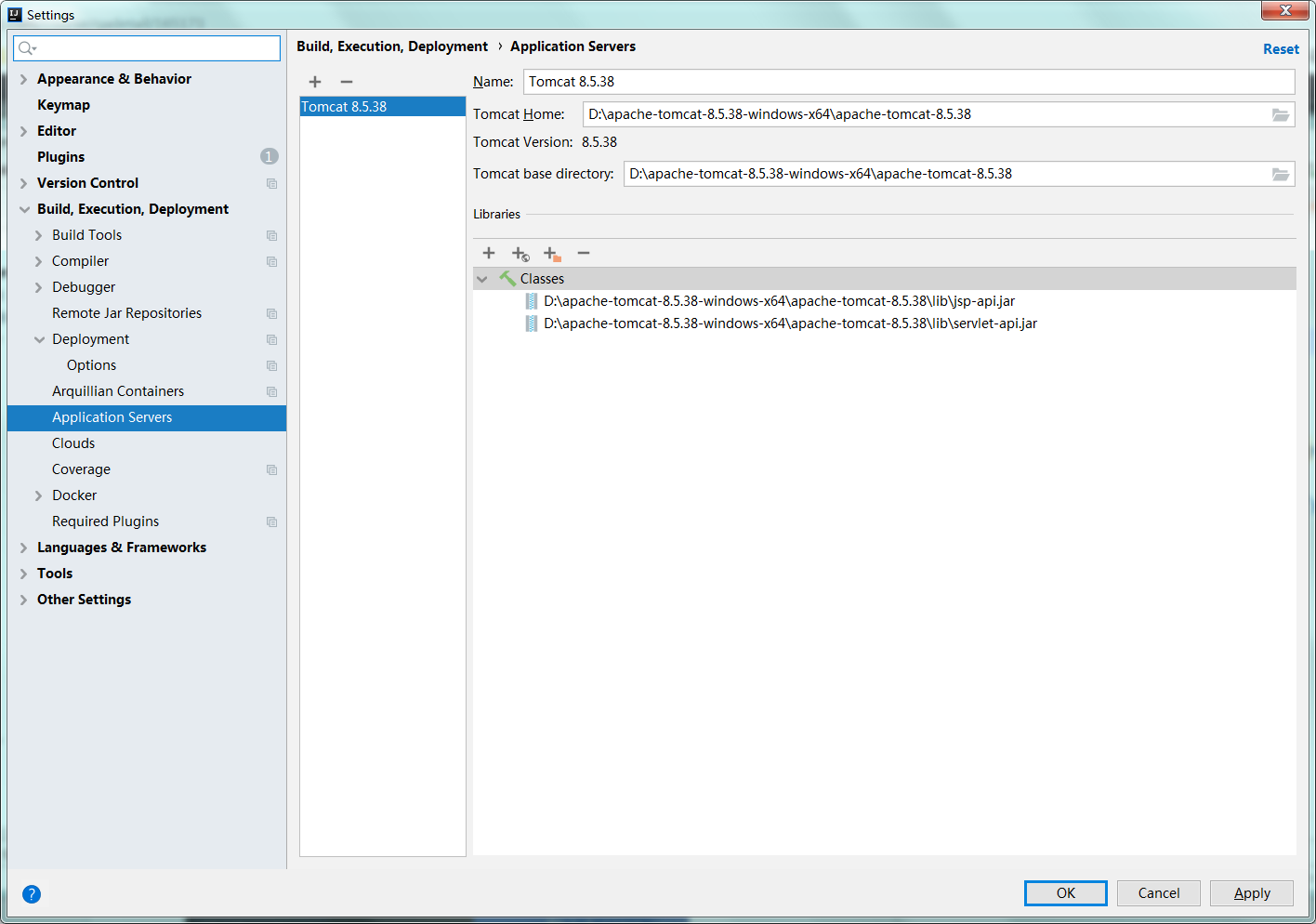Confirm with the OK button
Screen dimensions: 1316x924
point(1066,893)
